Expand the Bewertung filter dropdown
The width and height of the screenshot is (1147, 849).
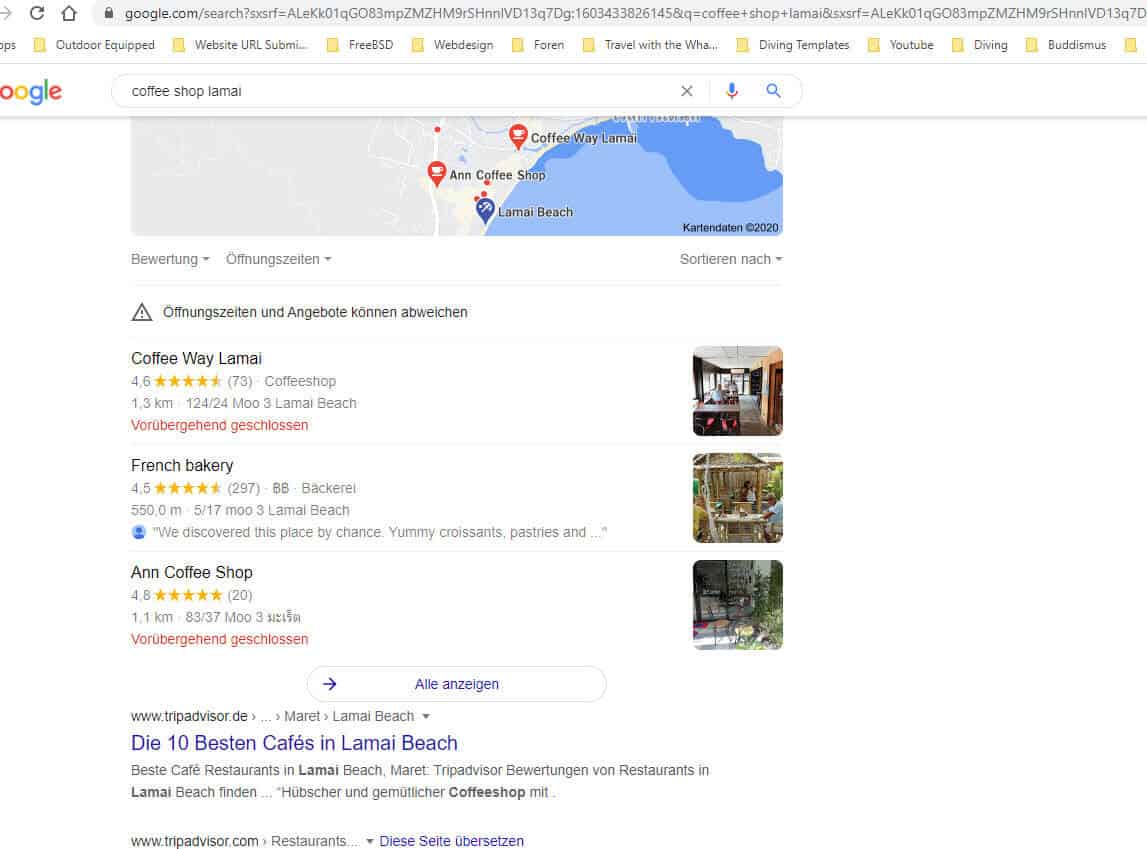pyautogui.click(x=170, y=259)
